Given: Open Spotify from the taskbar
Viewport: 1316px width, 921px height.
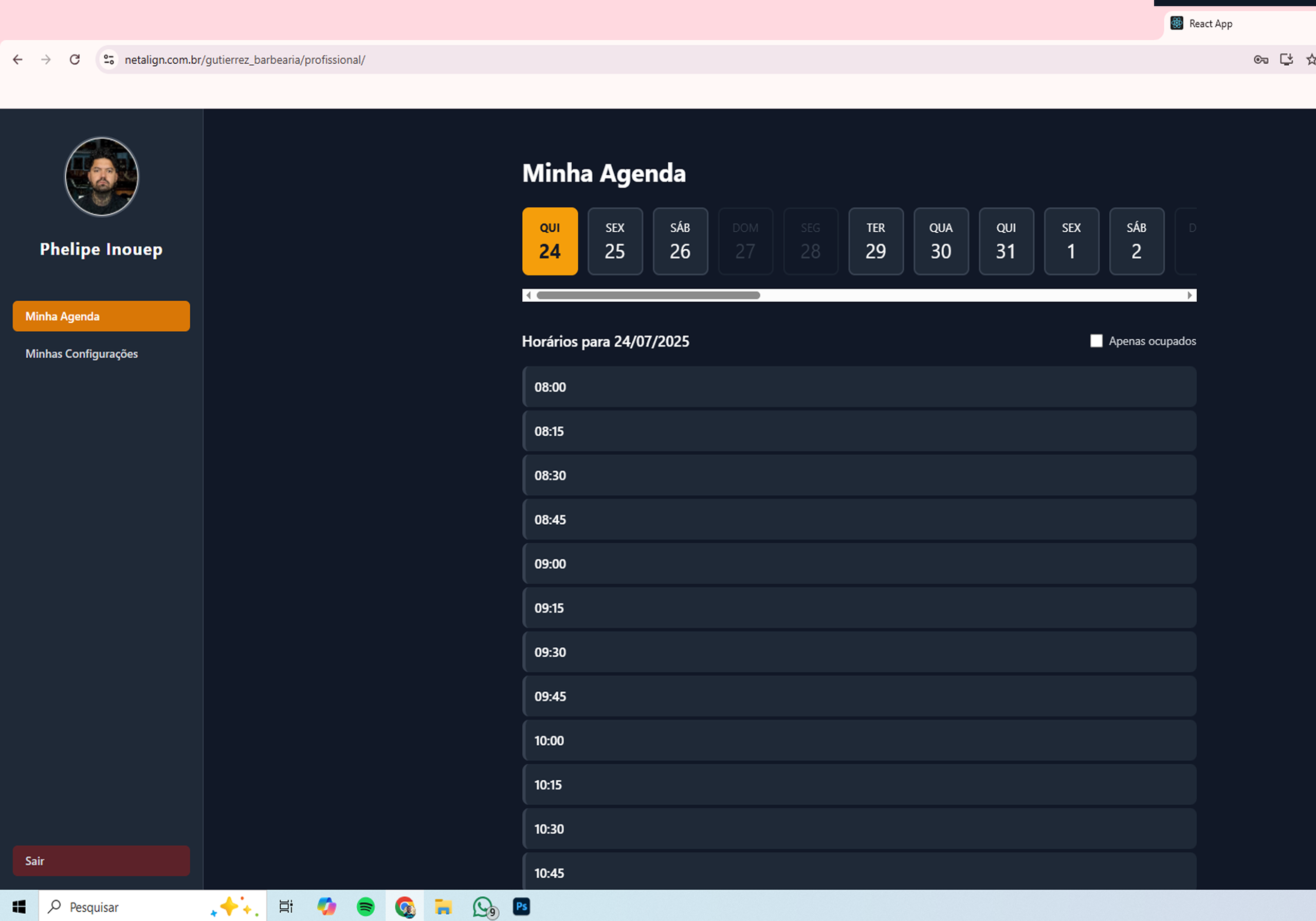Looking at the screenshot, I should click(x=365, y=907).
